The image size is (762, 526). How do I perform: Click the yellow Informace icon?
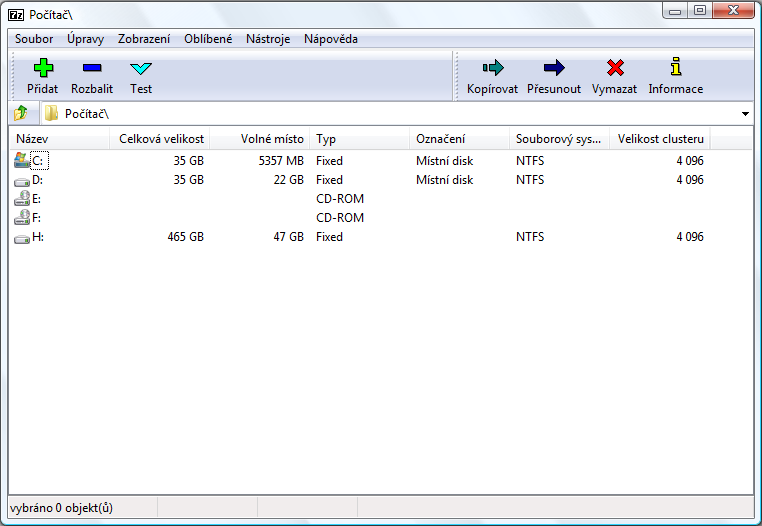click(x=675, y=67)
